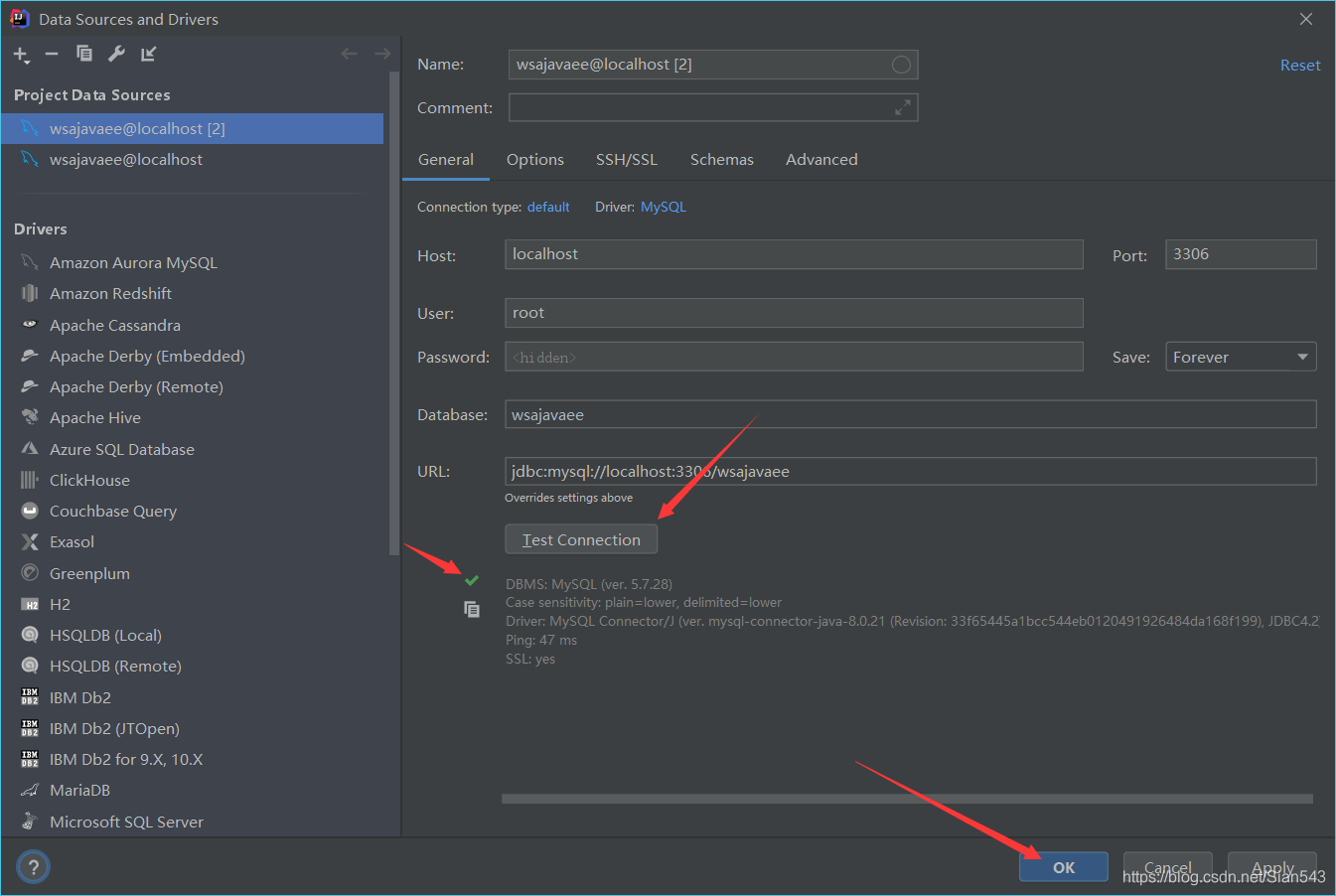Select the wsajavaee@localhost data source without [2]
The width and height of the screenshot is (1336, 896).
point(193,159)
